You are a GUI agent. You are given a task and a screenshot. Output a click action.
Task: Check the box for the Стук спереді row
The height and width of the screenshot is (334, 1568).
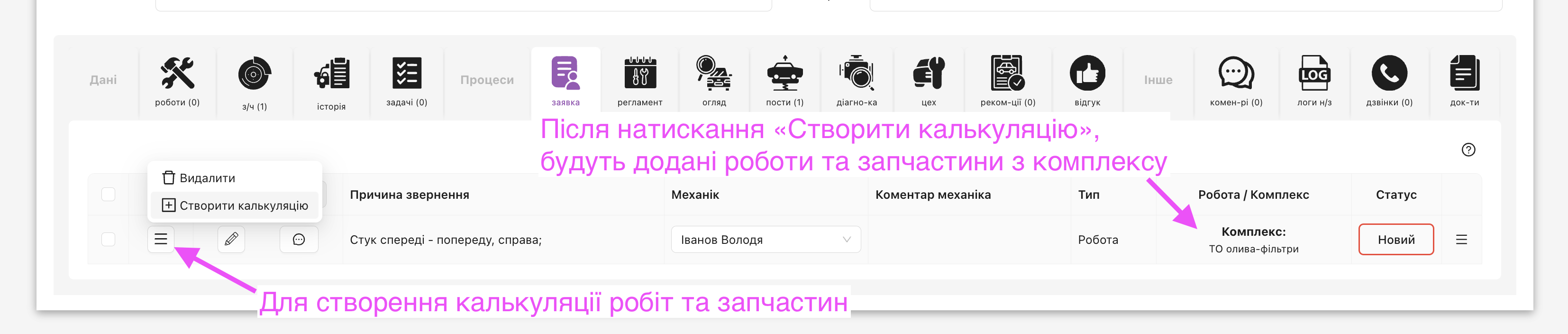(x=109, y=240)
